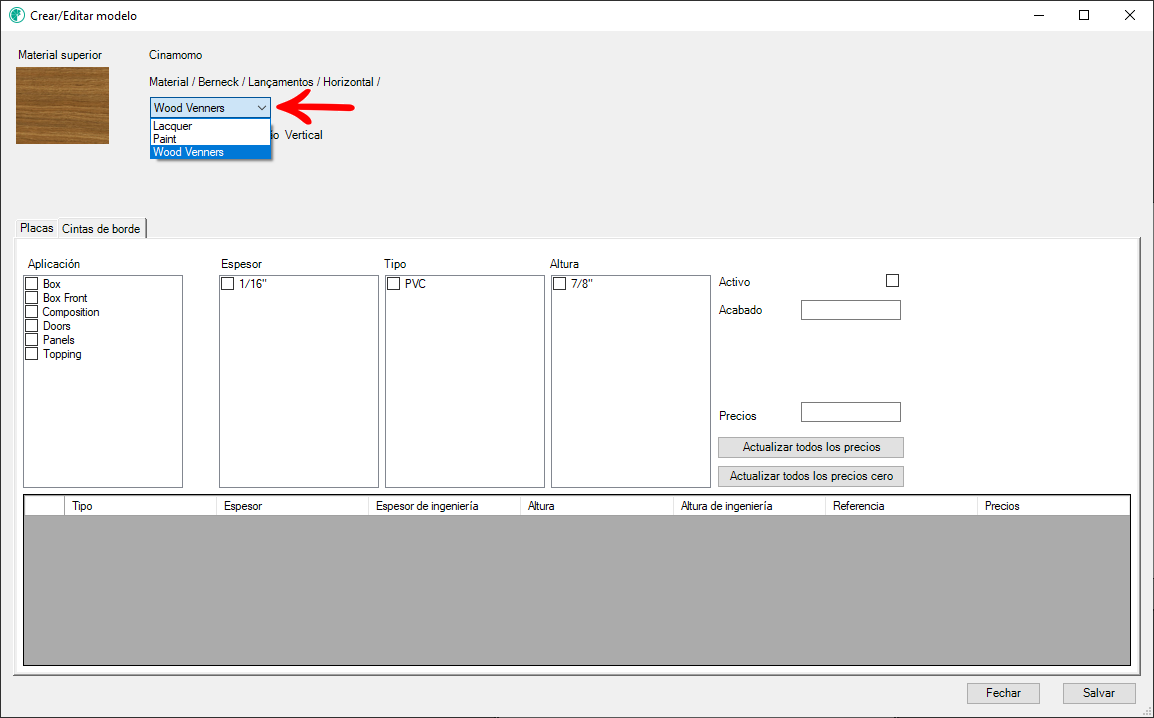Click the Precios column header
Viewport: 1154px width, 718px height.
[x=1054, y=506]
